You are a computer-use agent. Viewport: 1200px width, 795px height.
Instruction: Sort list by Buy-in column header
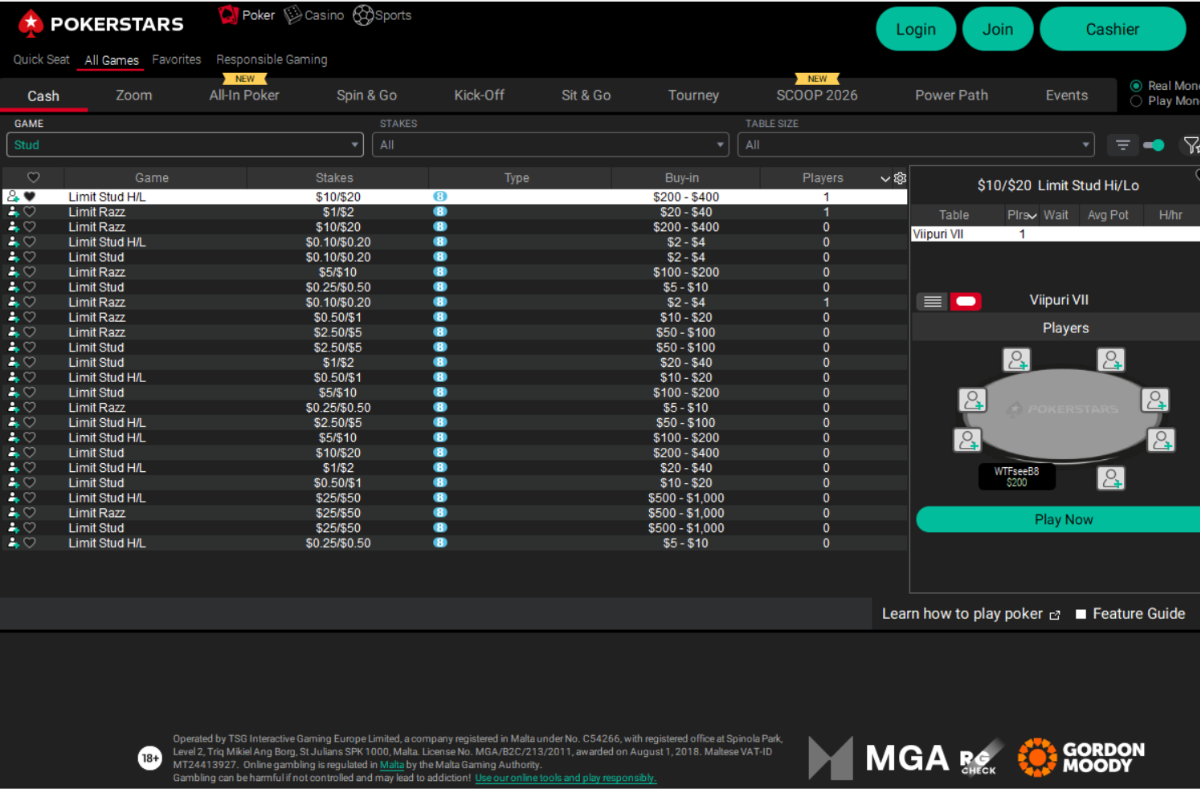pos(682,178)
